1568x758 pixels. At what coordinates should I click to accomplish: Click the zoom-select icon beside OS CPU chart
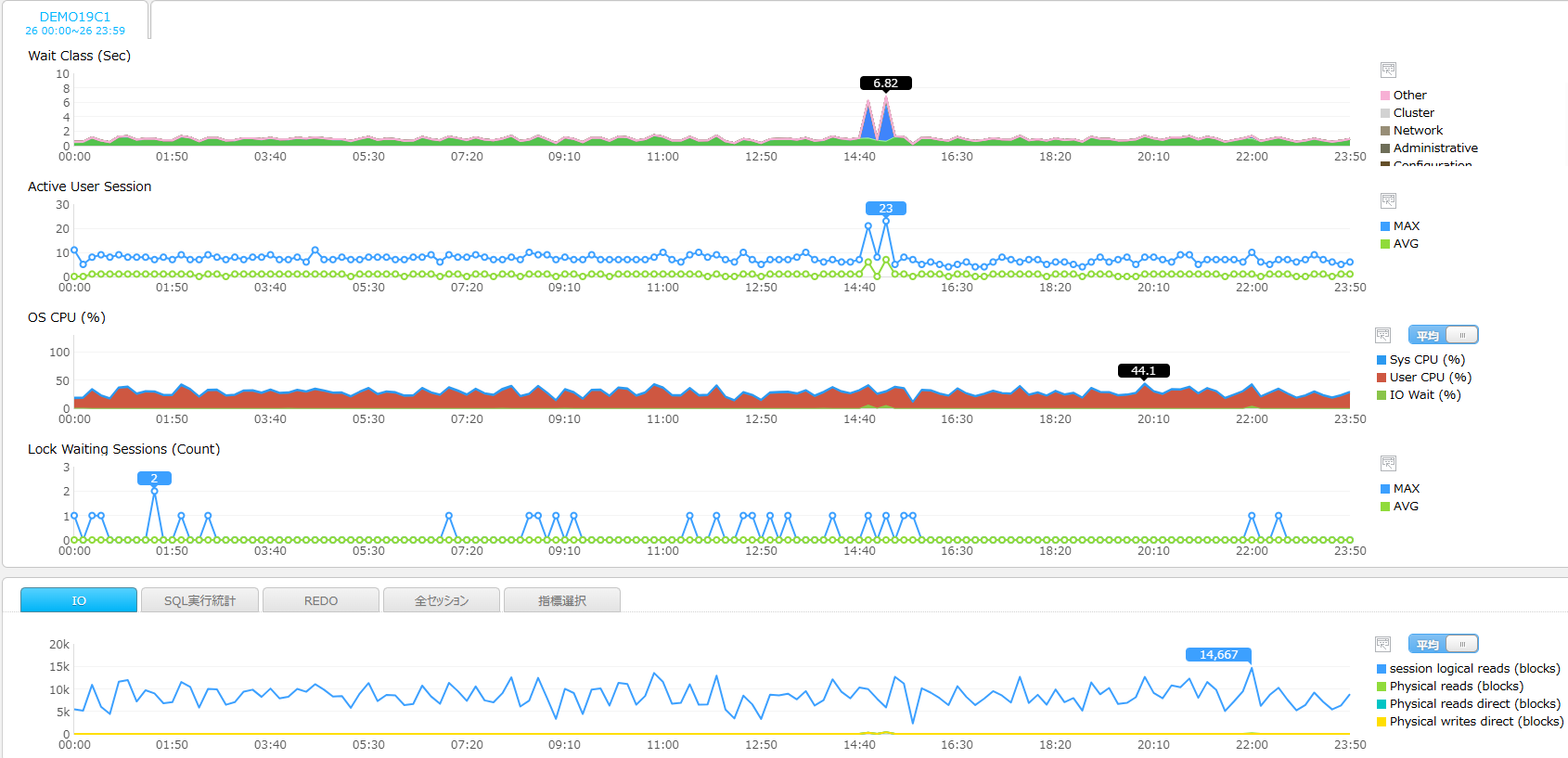(x=1382, y=335)
